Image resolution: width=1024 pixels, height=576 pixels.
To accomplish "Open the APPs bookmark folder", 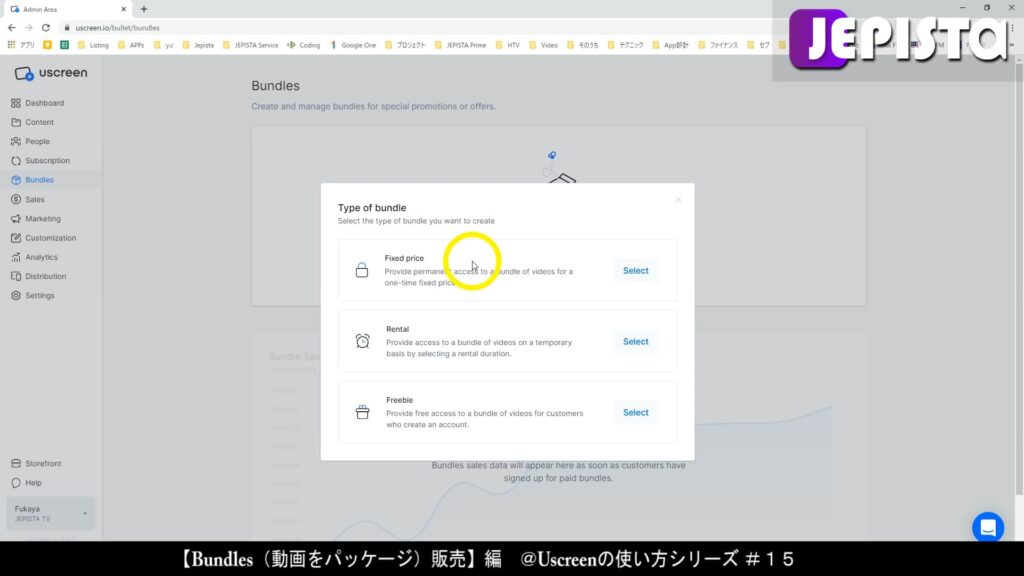I will tap(131, 45).
